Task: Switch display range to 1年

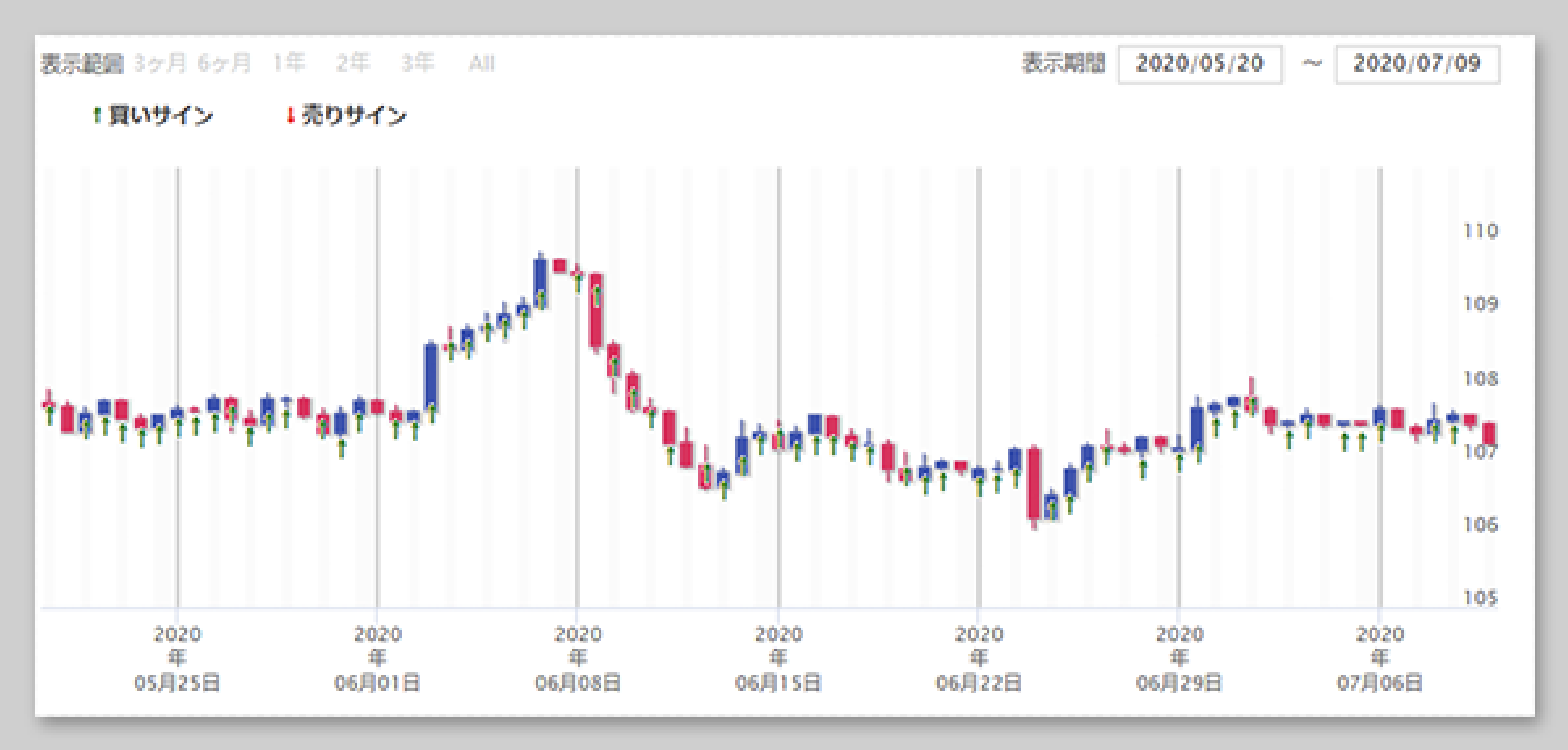Action: [x=289, y=63]
